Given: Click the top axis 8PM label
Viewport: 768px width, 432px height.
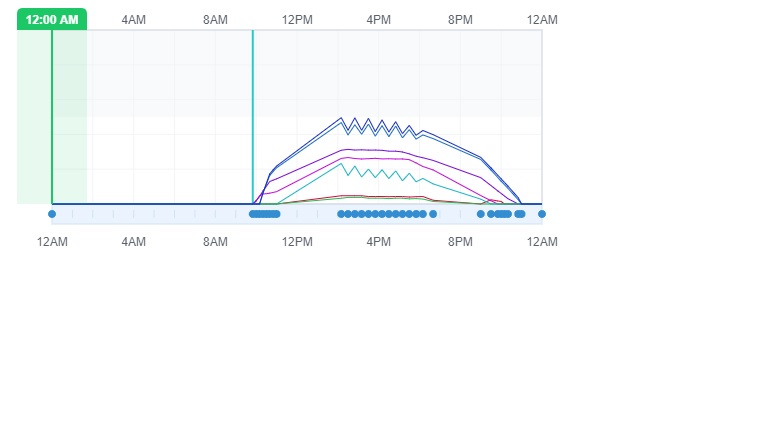Looking at the screenshot, I should click(460, 20).
